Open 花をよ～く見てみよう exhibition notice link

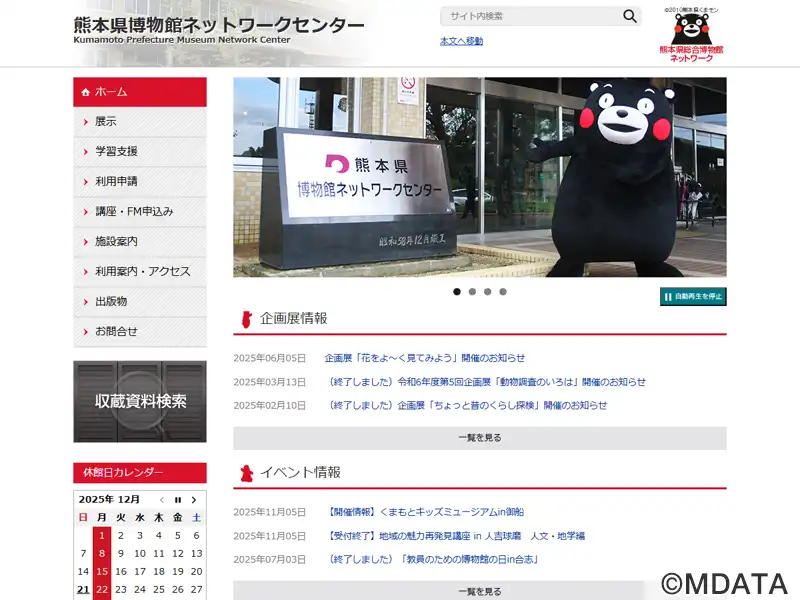pos(424,358)
